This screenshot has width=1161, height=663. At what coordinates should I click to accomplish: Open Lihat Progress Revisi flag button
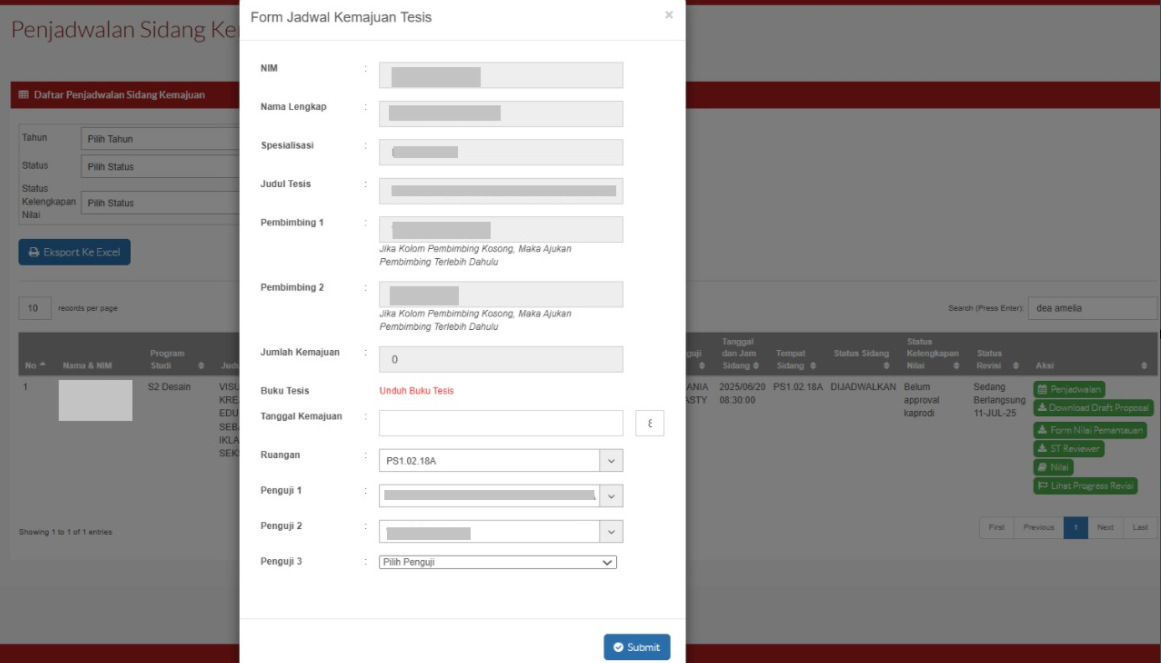click(x=1085, y=486)
